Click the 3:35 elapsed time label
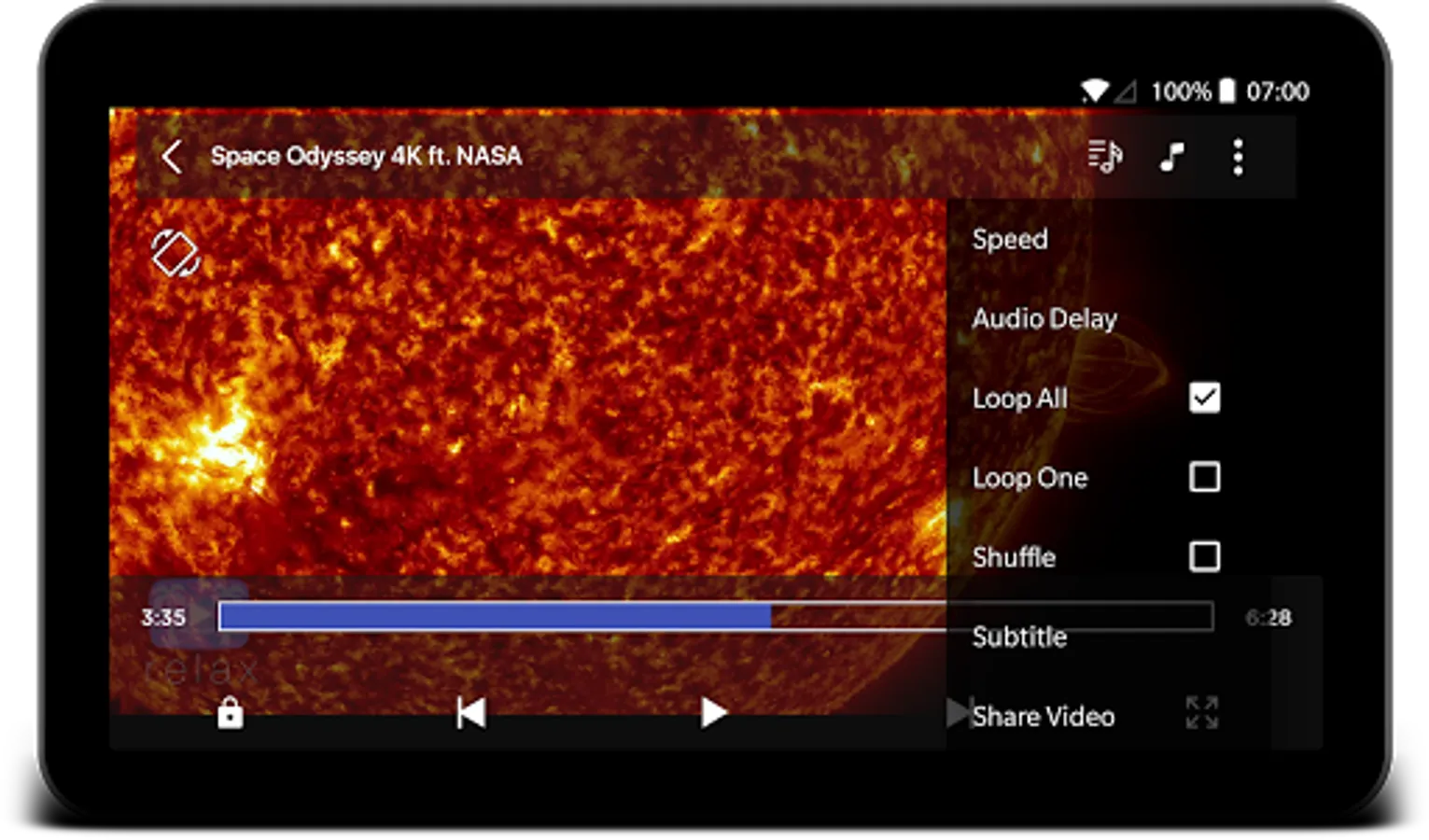This screenshot has height=840, width=1429. click(x=163, y=617)
